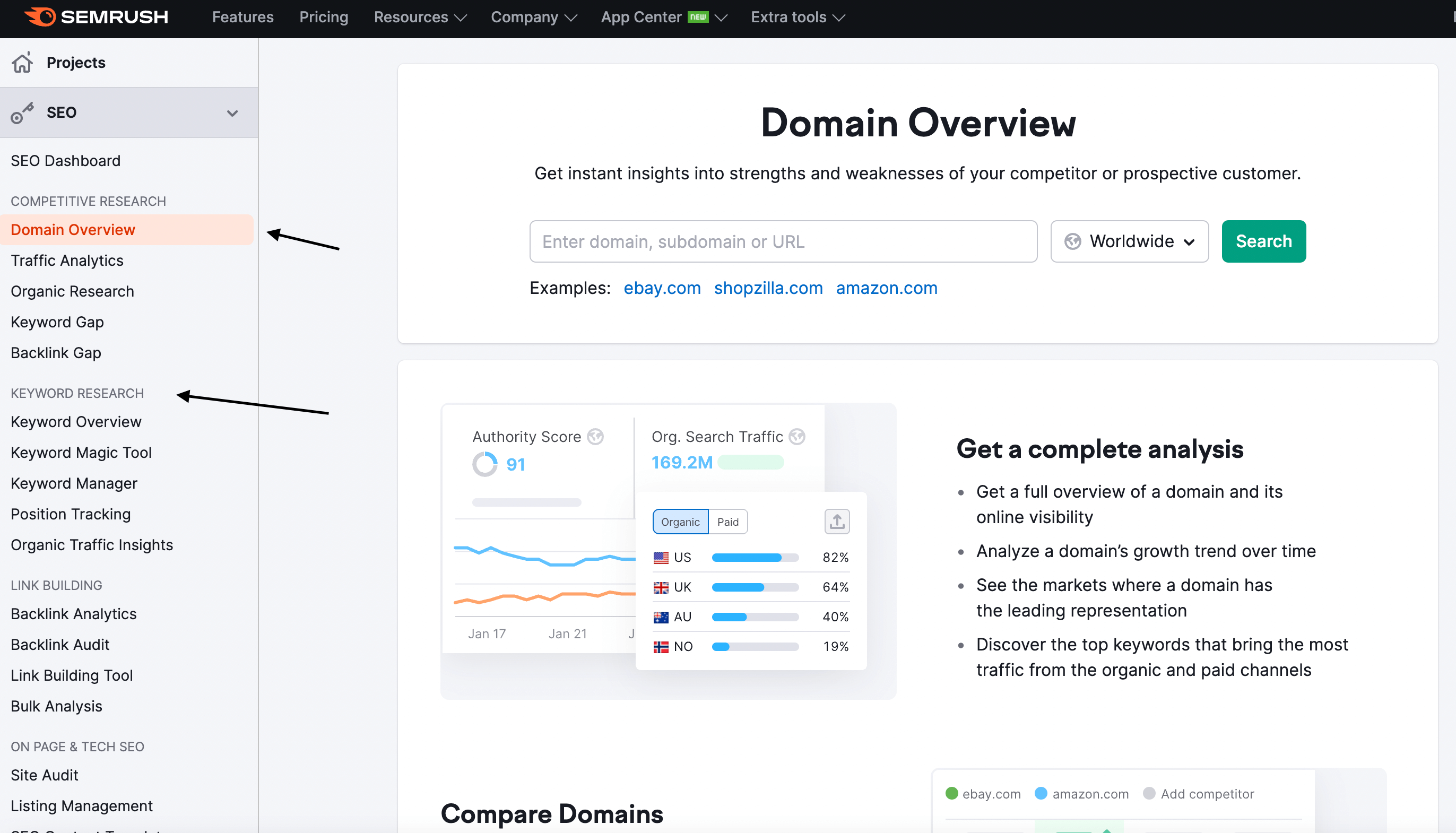The width and height of the screenshot is (1456, 833).
Task: Click the amazon.com blue legend dot
Action: (1041, 793)
